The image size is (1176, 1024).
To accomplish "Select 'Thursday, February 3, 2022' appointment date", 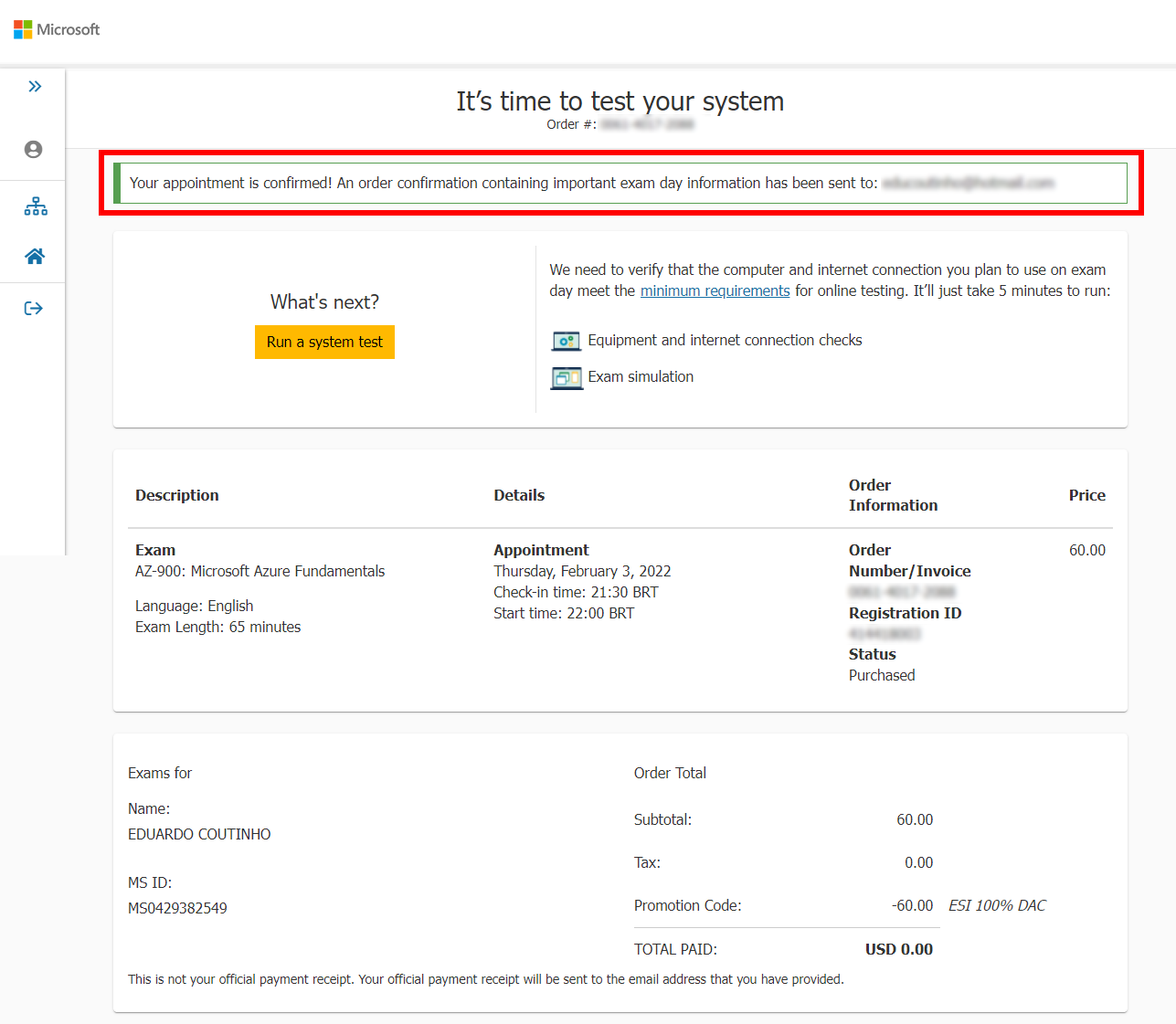I will coord(582,571).
